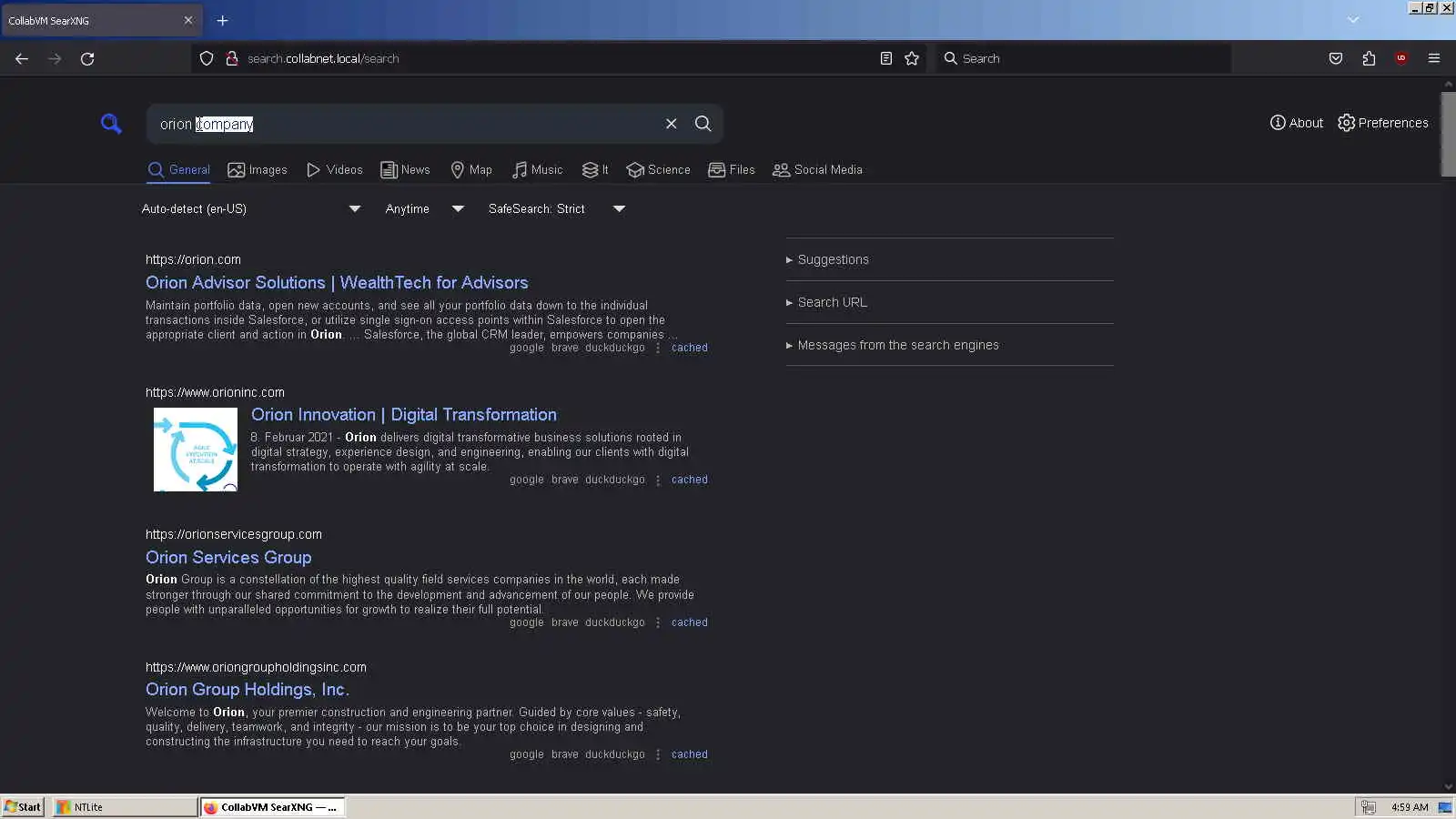Submit search with the magnifier button
1456x819 pixels.
click(x=703, y=124)
